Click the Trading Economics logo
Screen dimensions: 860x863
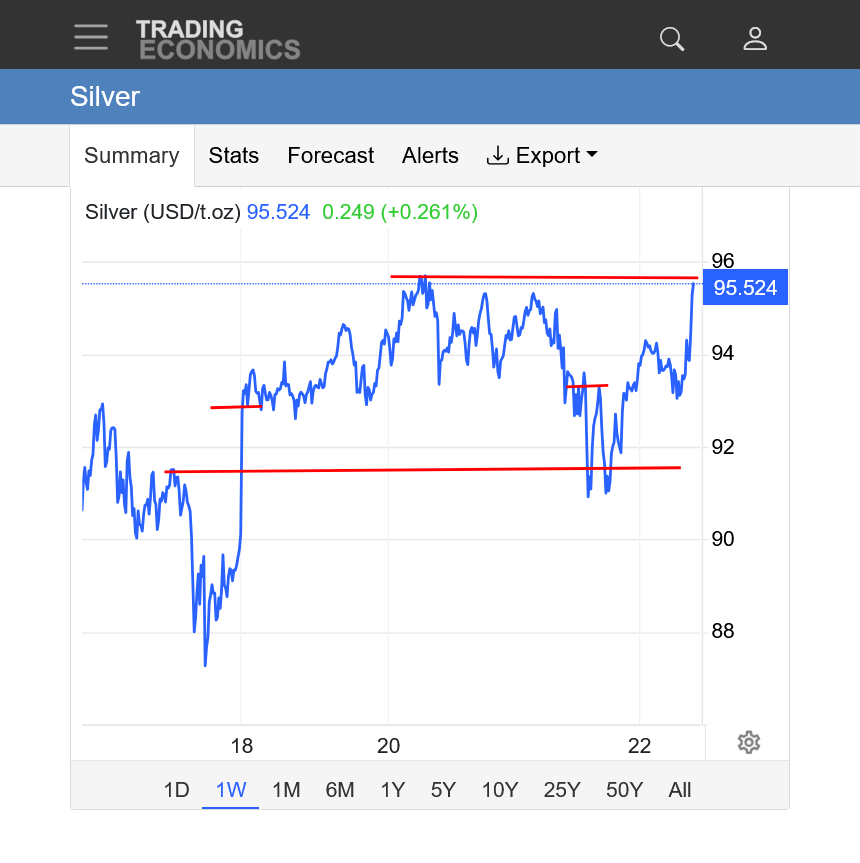218,39
